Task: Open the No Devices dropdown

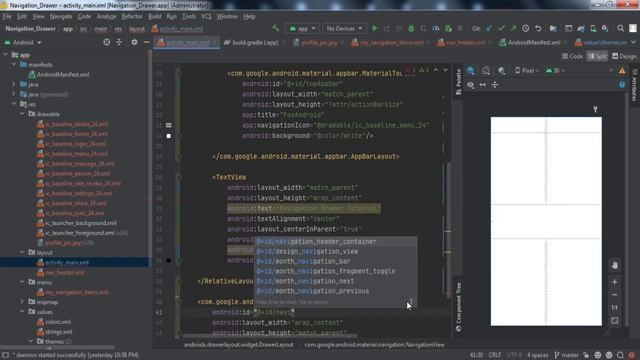Action: pos(344,29)
